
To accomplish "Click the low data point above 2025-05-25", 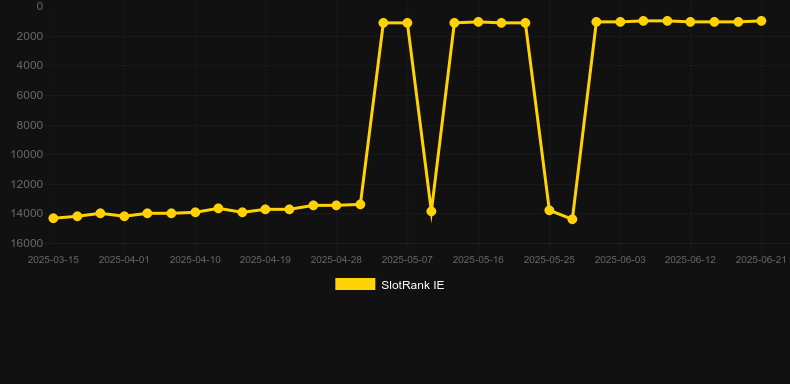I will pos(549,210).
